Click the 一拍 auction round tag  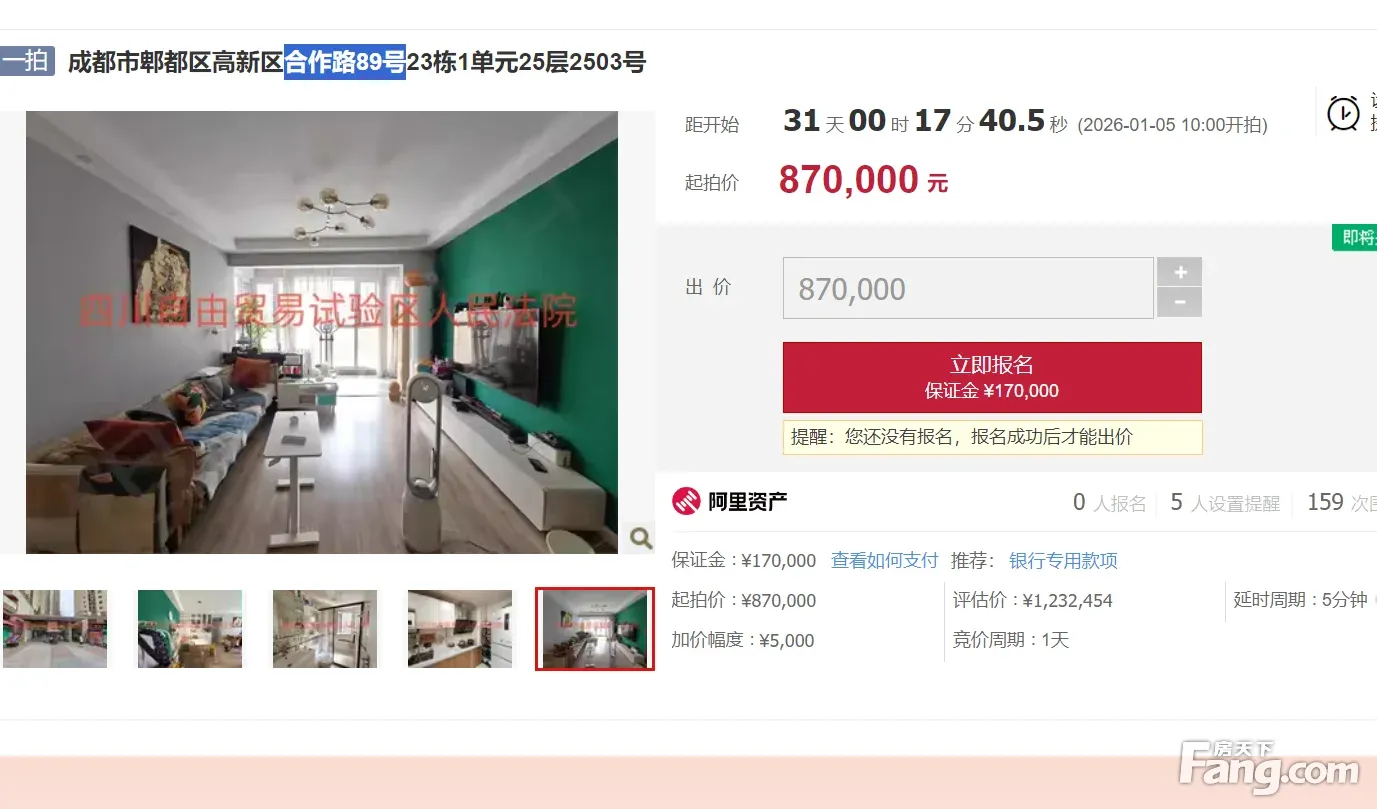click(26, 61)
